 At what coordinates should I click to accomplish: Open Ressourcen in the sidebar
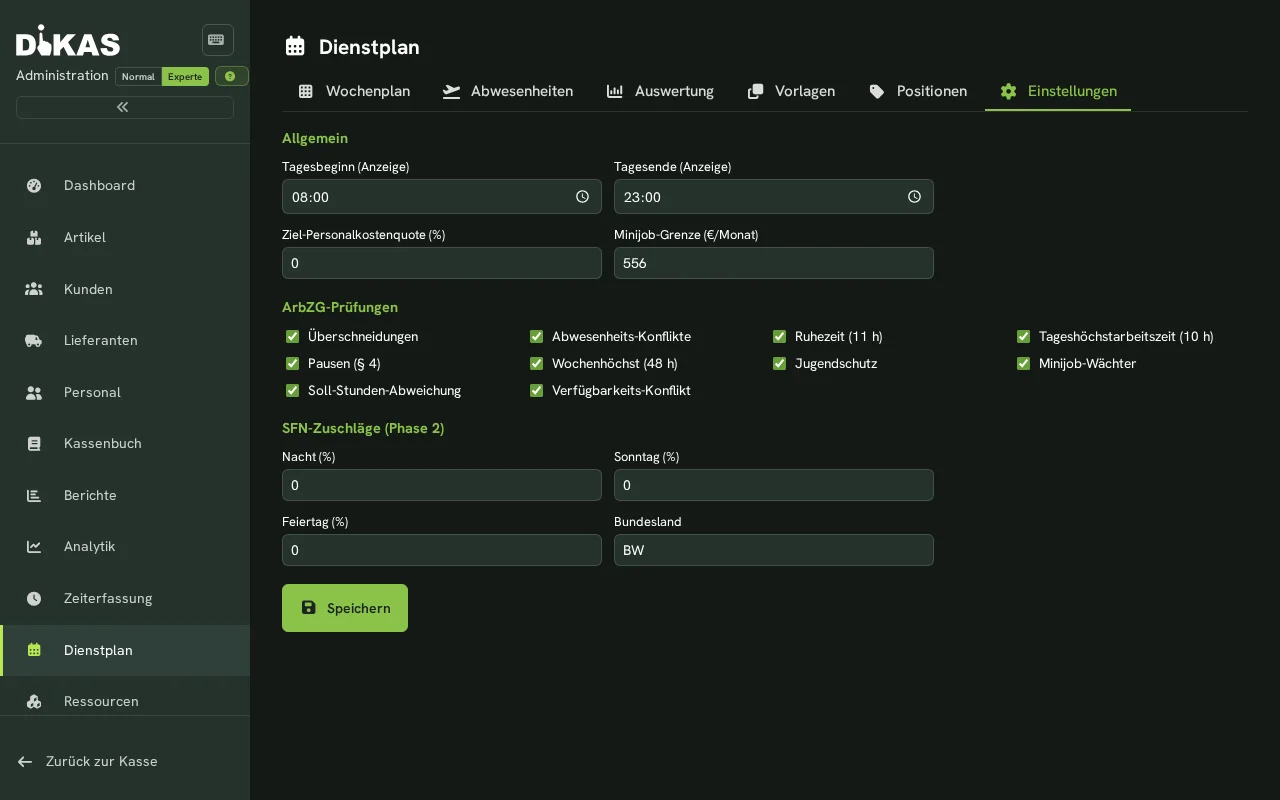pos(125,701)
